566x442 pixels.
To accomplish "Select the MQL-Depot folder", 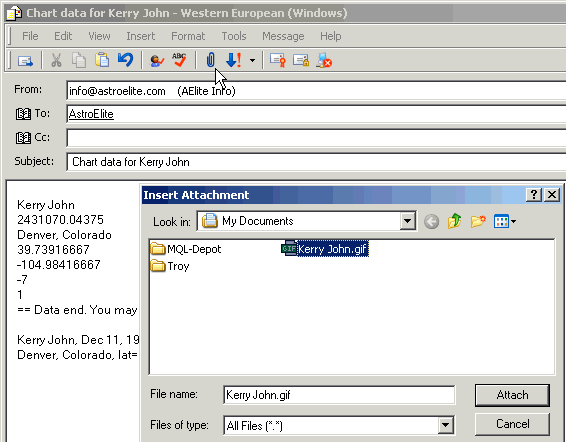I will (x=186, y=249).
